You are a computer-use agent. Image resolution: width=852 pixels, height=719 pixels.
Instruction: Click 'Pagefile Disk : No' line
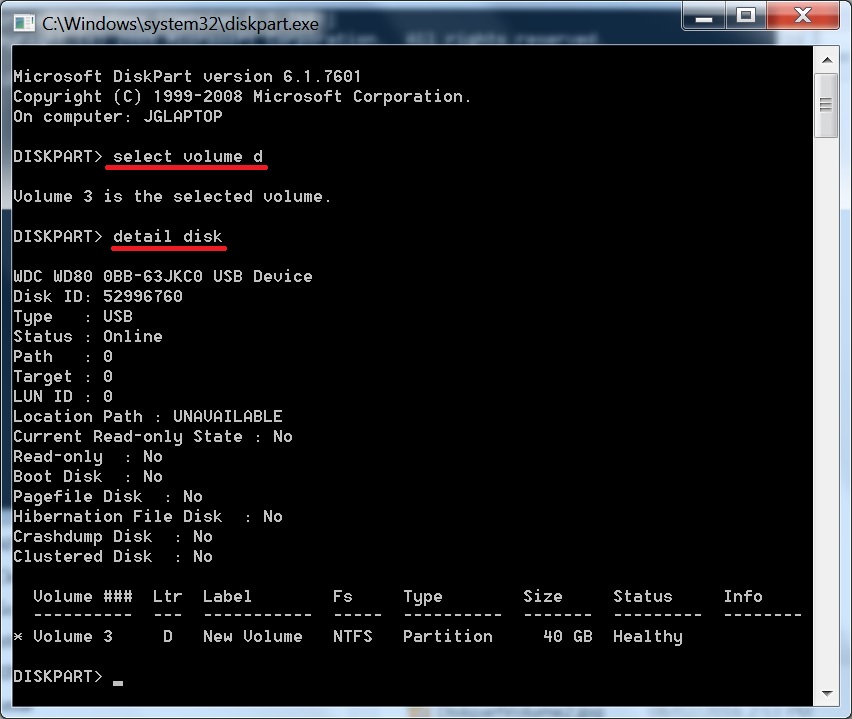coord(108,497)
